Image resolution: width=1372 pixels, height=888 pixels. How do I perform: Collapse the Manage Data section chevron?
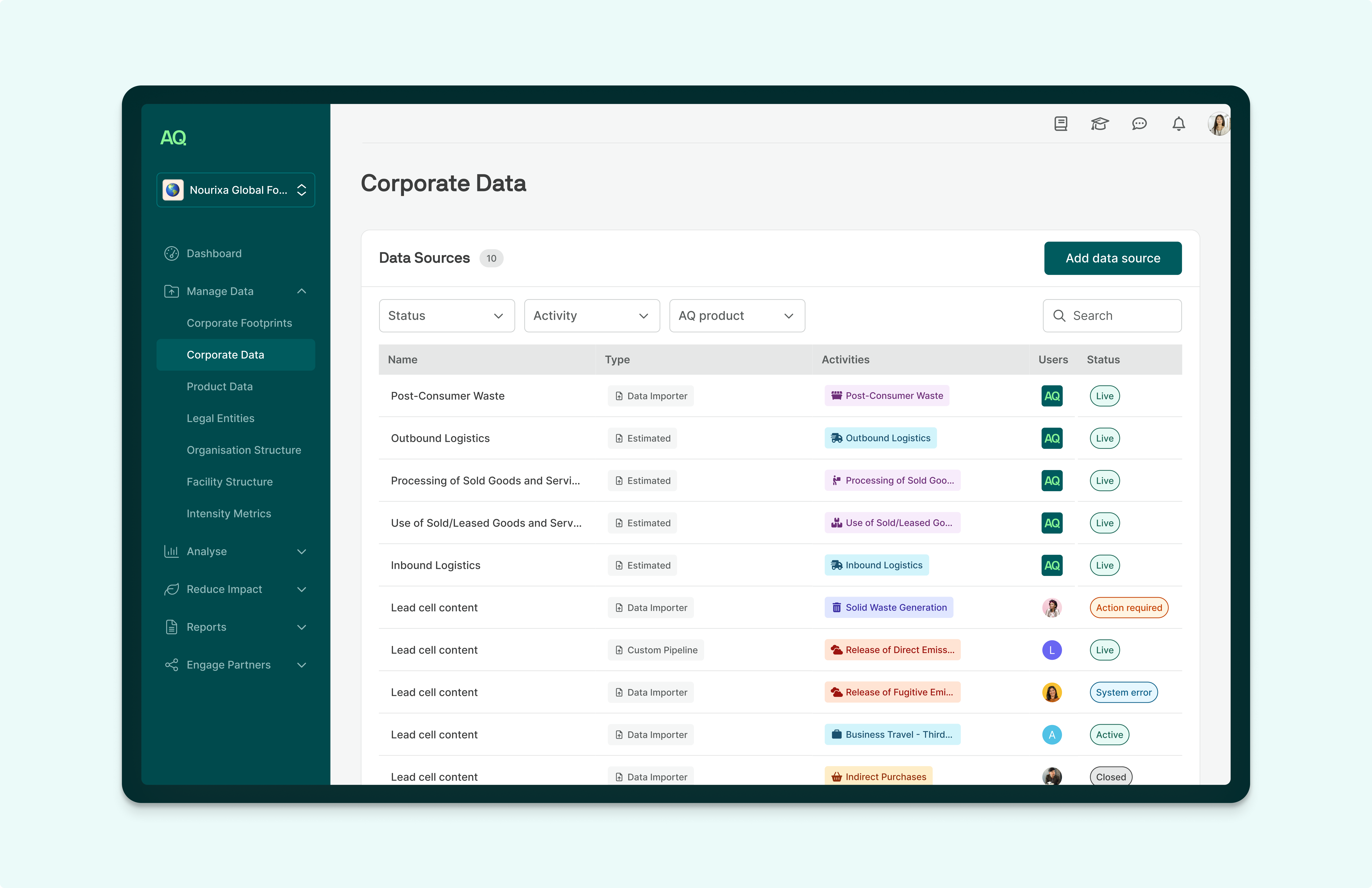pos(301,291)
